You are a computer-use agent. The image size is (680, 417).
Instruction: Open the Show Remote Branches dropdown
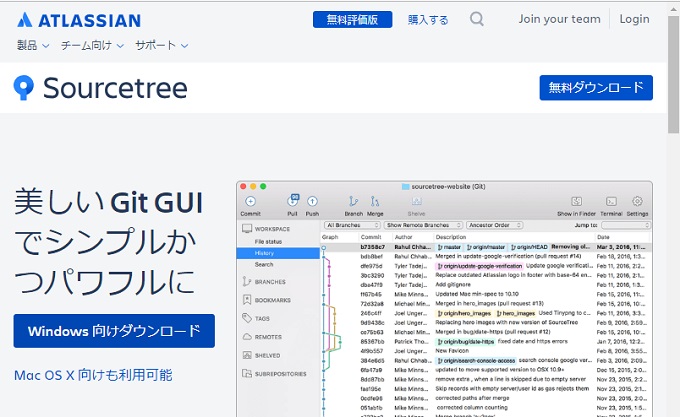pos(423,225)
